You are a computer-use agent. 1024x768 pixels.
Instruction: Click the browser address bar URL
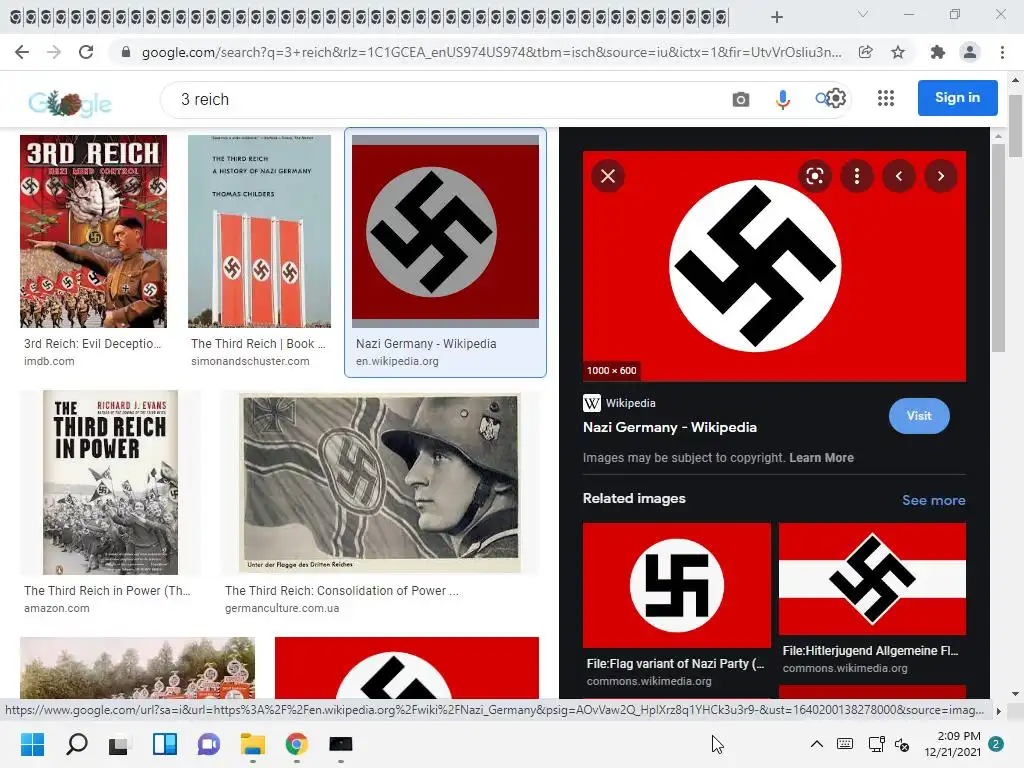pyautogui.click(x=491, y=52)
